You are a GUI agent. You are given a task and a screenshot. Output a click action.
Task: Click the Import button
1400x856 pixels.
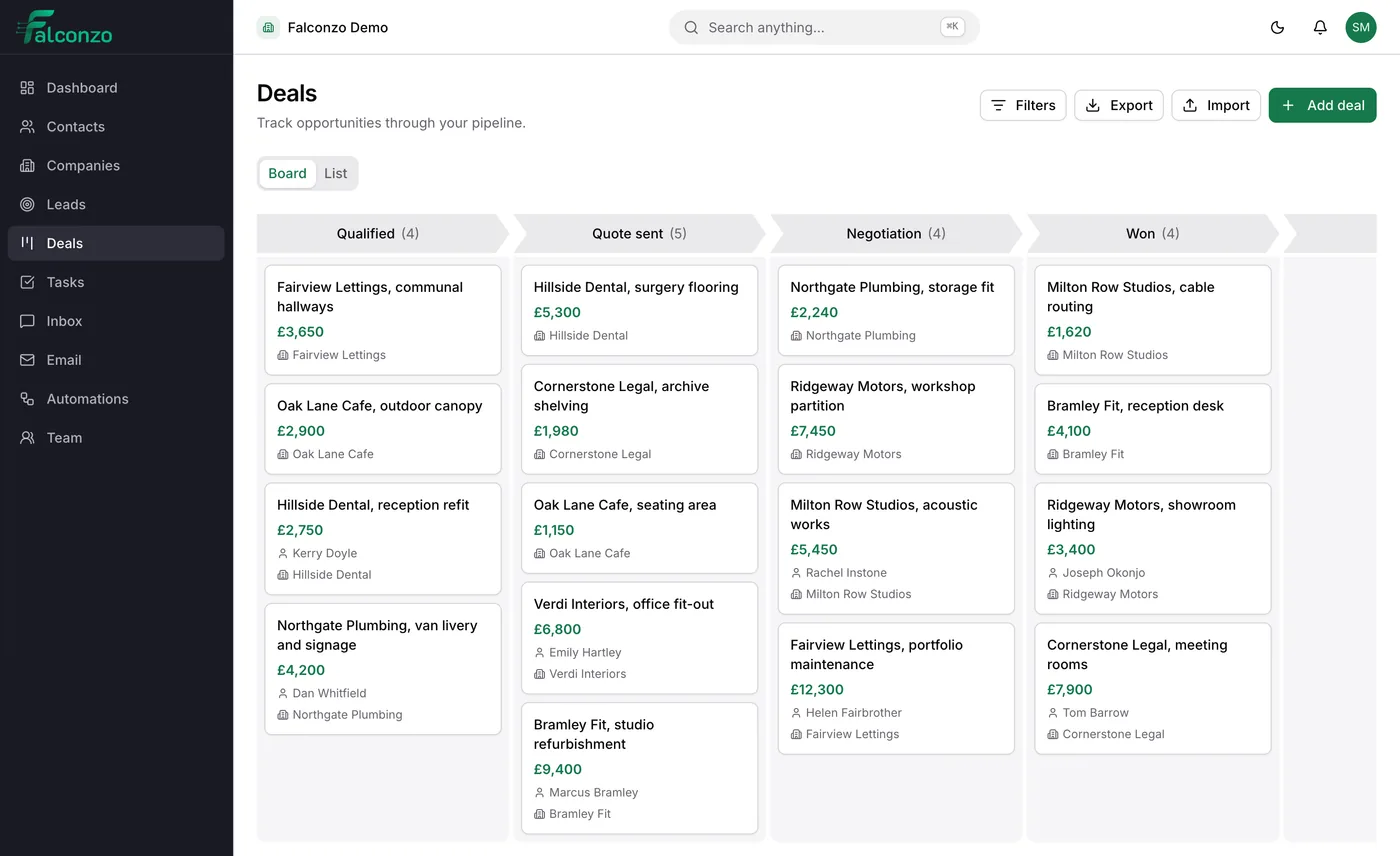(x=1216, y=105)
